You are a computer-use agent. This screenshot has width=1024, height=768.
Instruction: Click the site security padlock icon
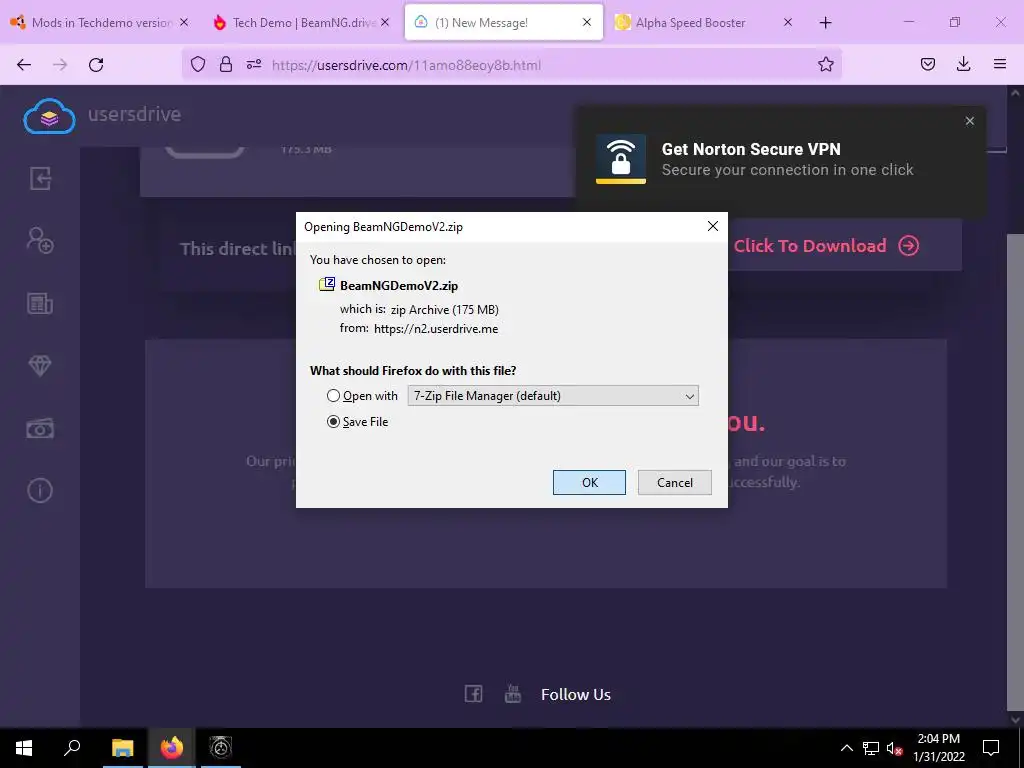tap(226, 64)
